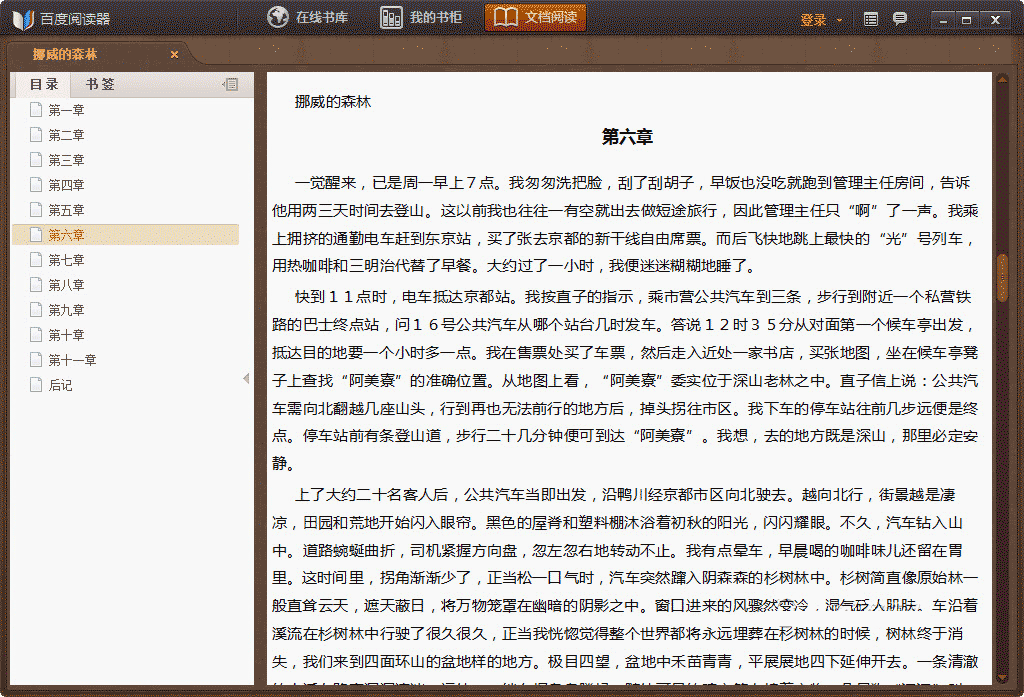Open chapter 第四章 in the contents

pos(66,185)
